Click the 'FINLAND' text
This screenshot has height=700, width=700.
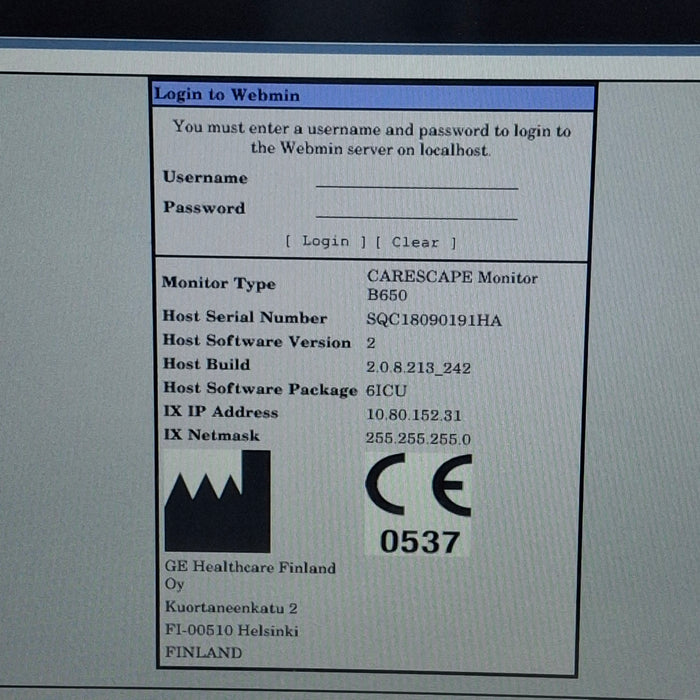[204, 652]
